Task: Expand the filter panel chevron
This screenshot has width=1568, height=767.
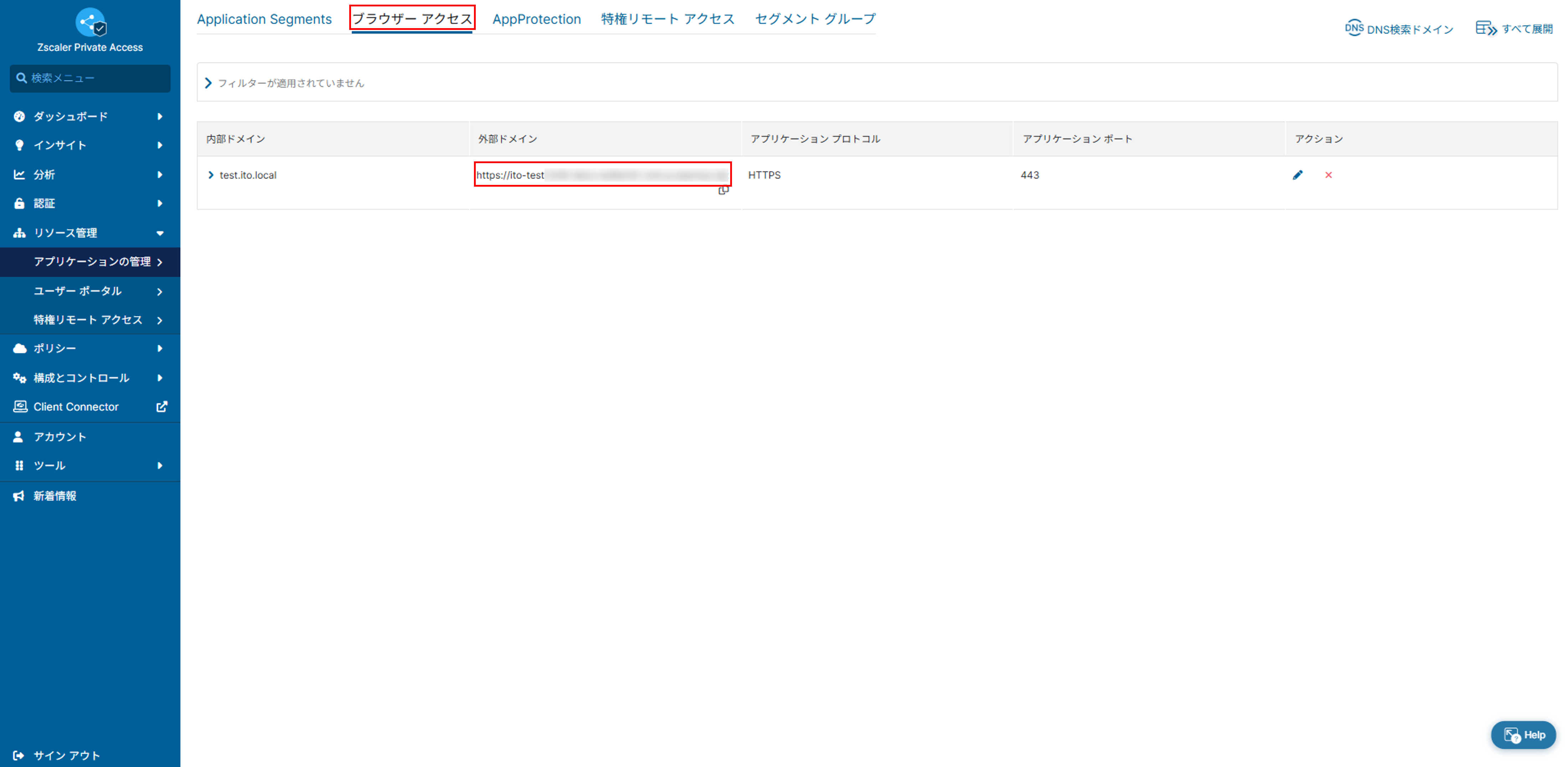Action: coord(208,83)
